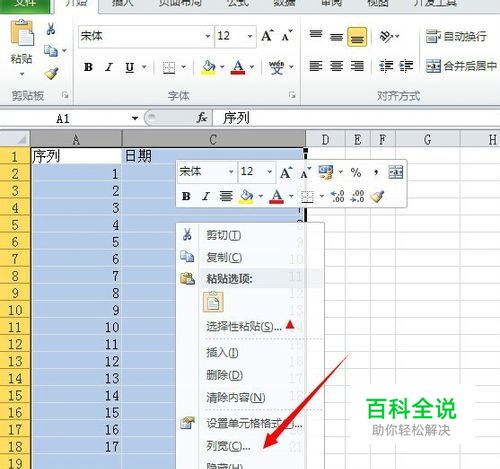
Task: Toggle Underline in ribbon font group
Action: 130,67
